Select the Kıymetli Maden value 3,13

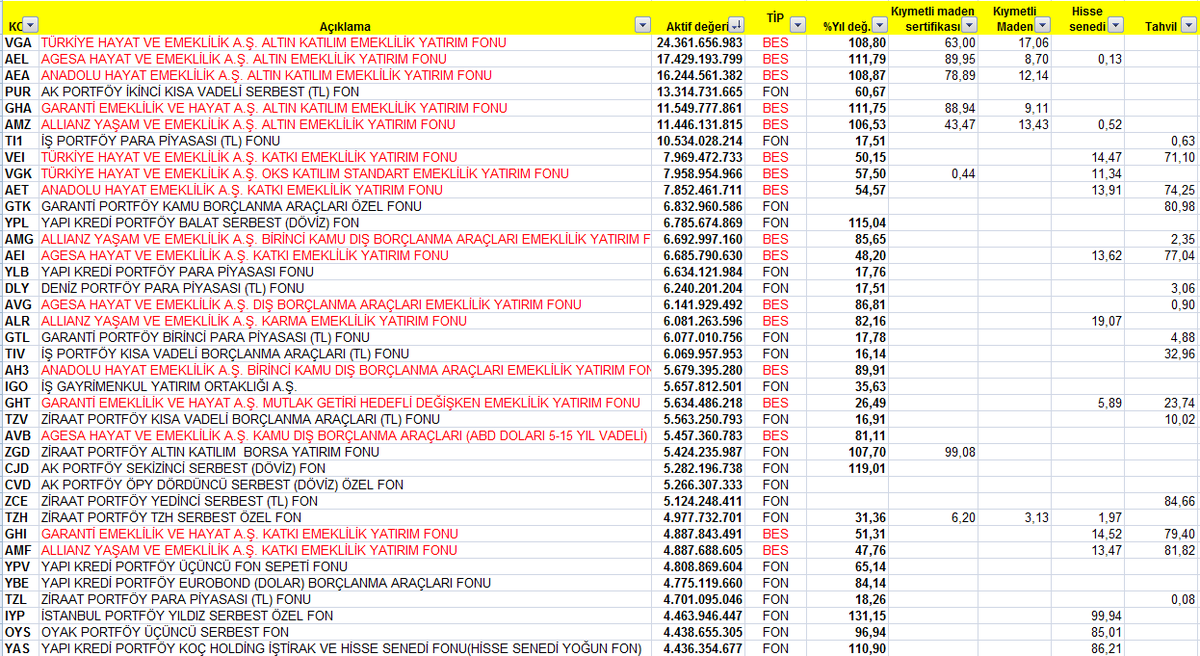pyautogui.click(x=1037, y=517)
